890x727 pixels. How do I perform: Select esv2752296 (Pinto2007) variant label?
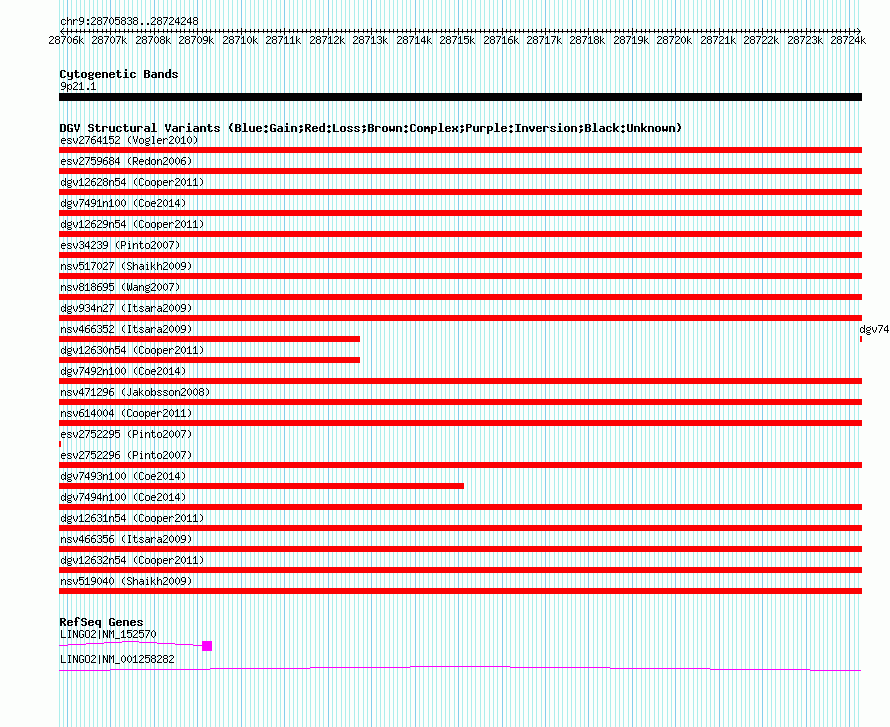coord(126,455)
